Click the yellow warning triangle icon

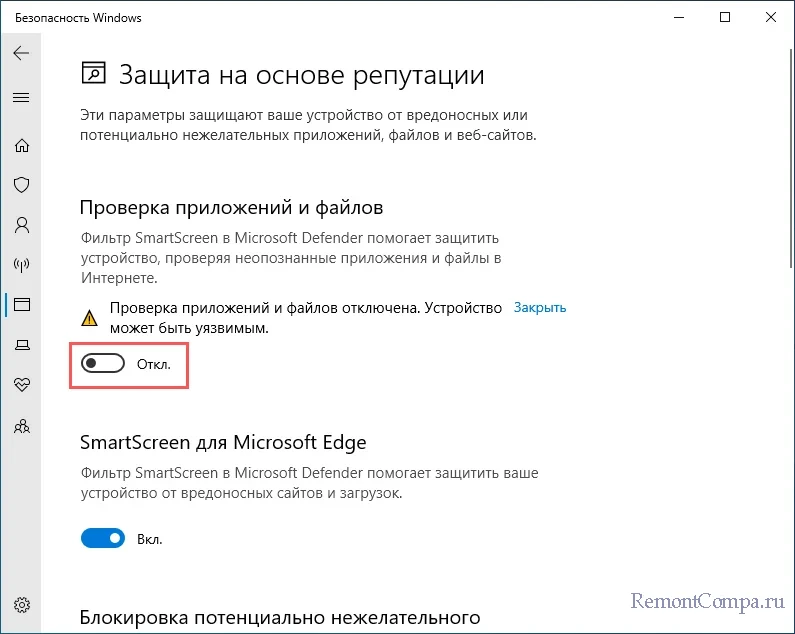click(x=89, y=318)
